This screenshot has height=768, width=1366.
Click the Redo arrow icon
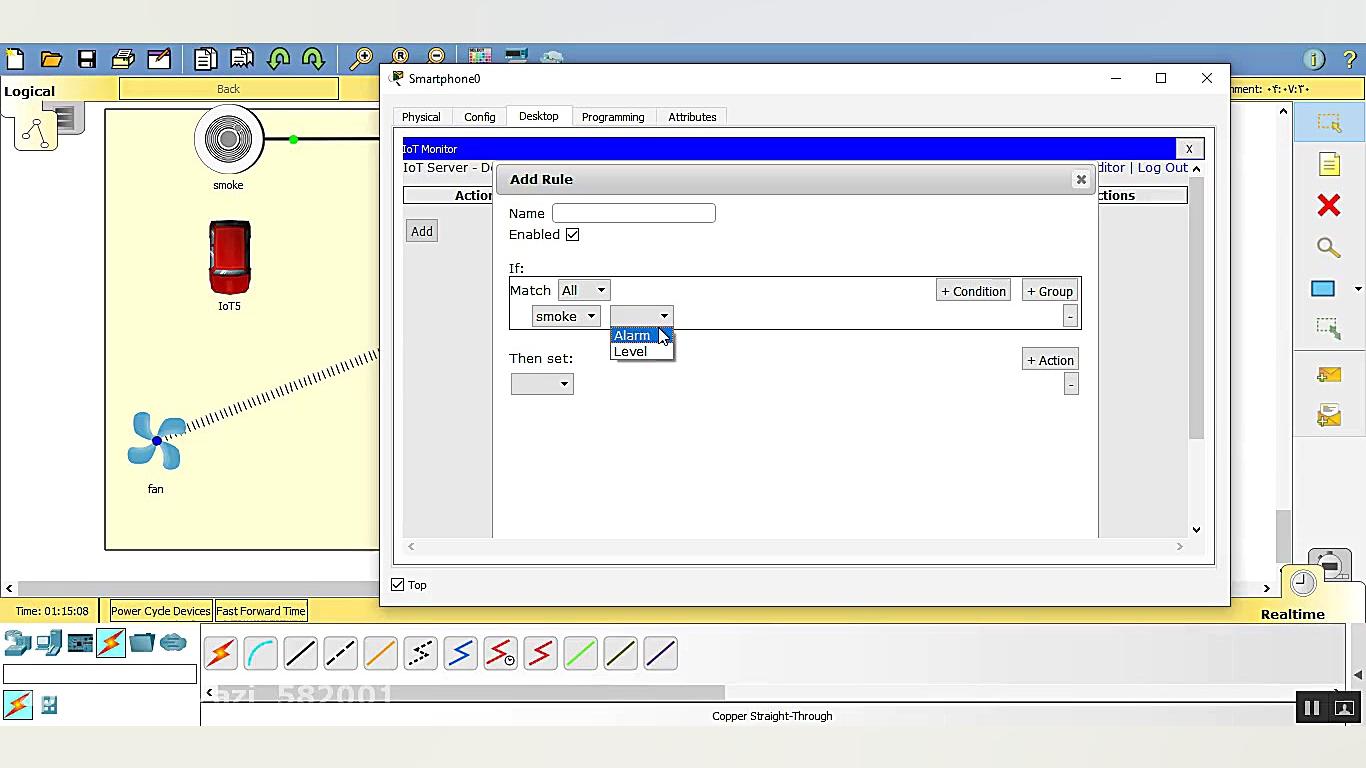click(313, 59)
